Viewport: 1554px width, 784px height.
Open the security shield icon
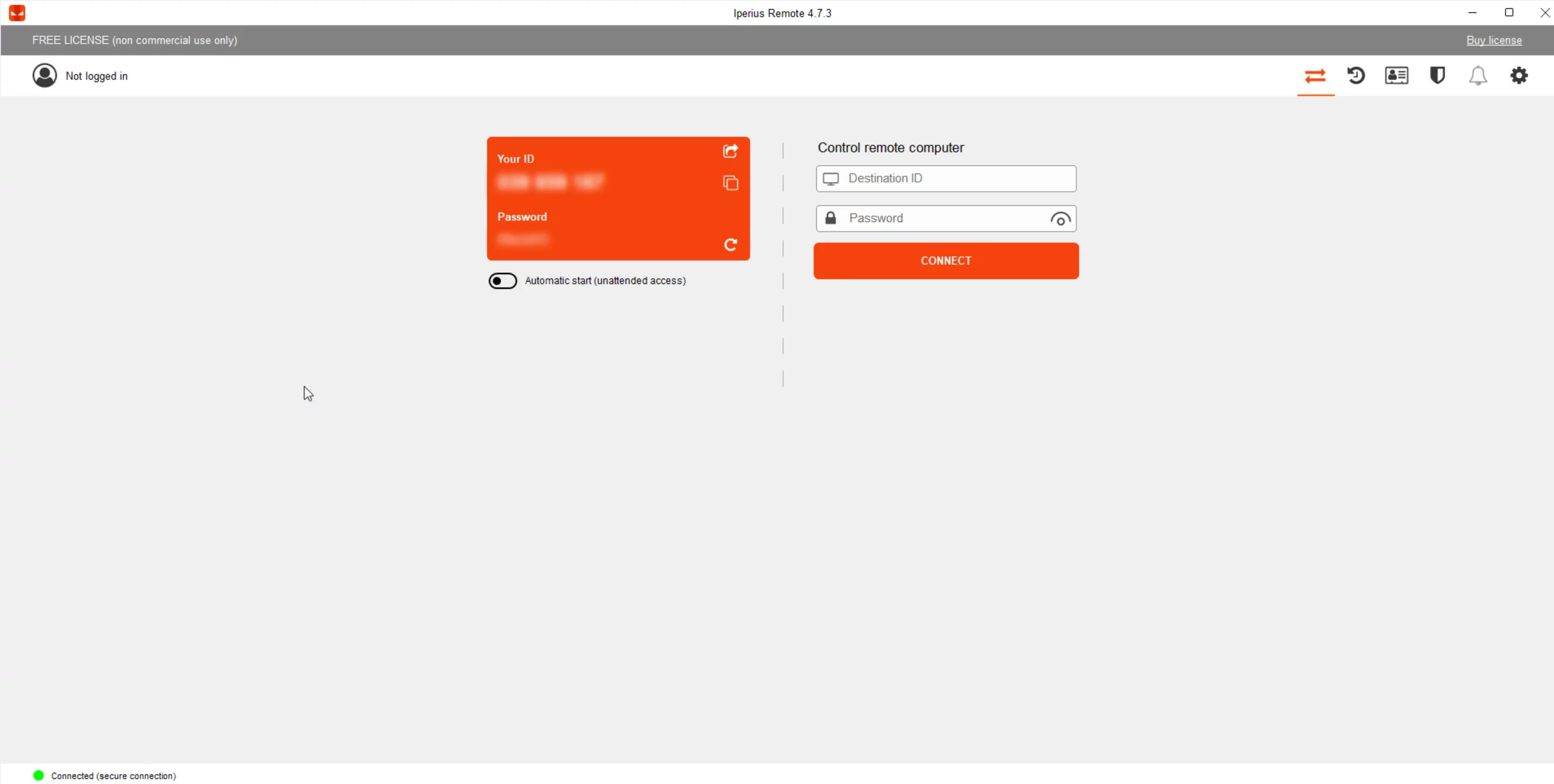point(1437,76)
